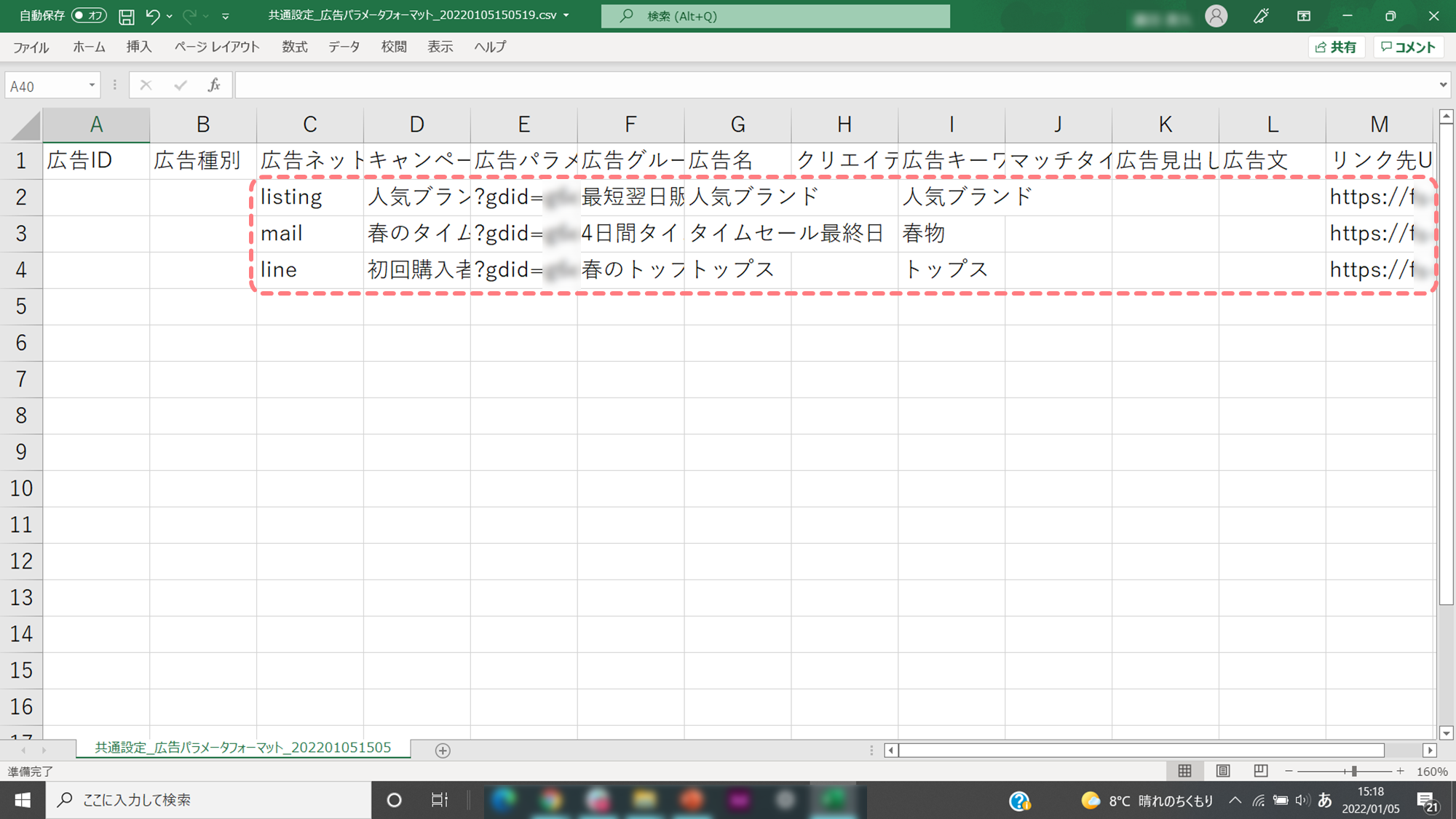The image size is (1456, 819).
Task: Click taskbar search box ここに入力して検索
Action: point(209,800)
